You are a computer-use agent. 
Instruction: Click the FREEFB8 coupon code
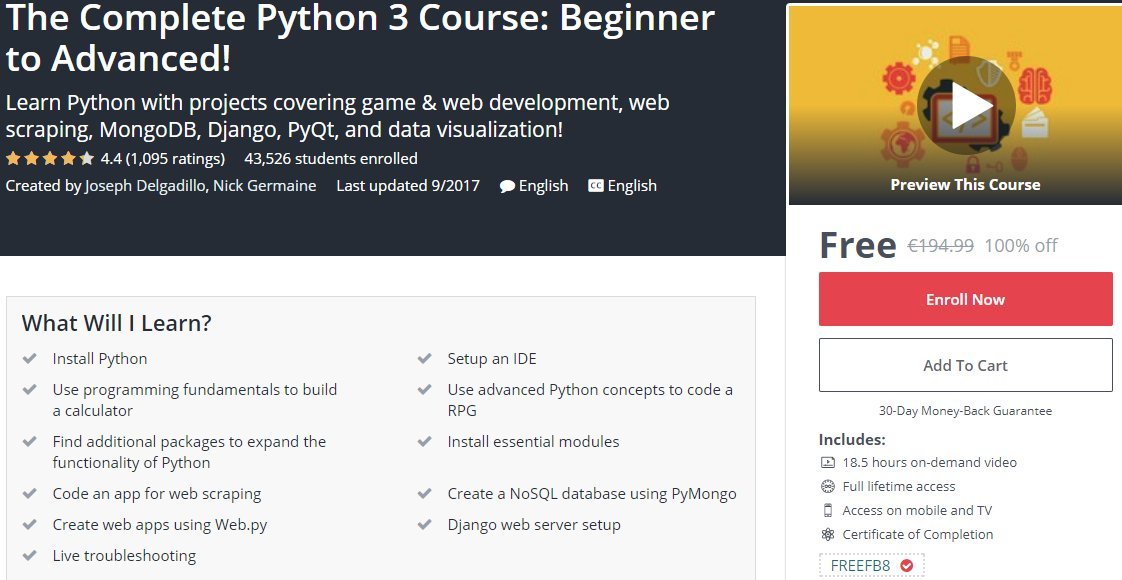(860, 566)
